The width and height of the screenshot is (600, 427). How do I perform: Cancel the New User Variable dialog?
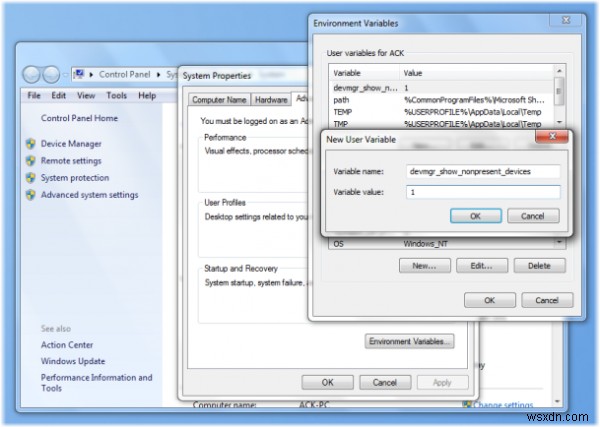pos(533,216)
